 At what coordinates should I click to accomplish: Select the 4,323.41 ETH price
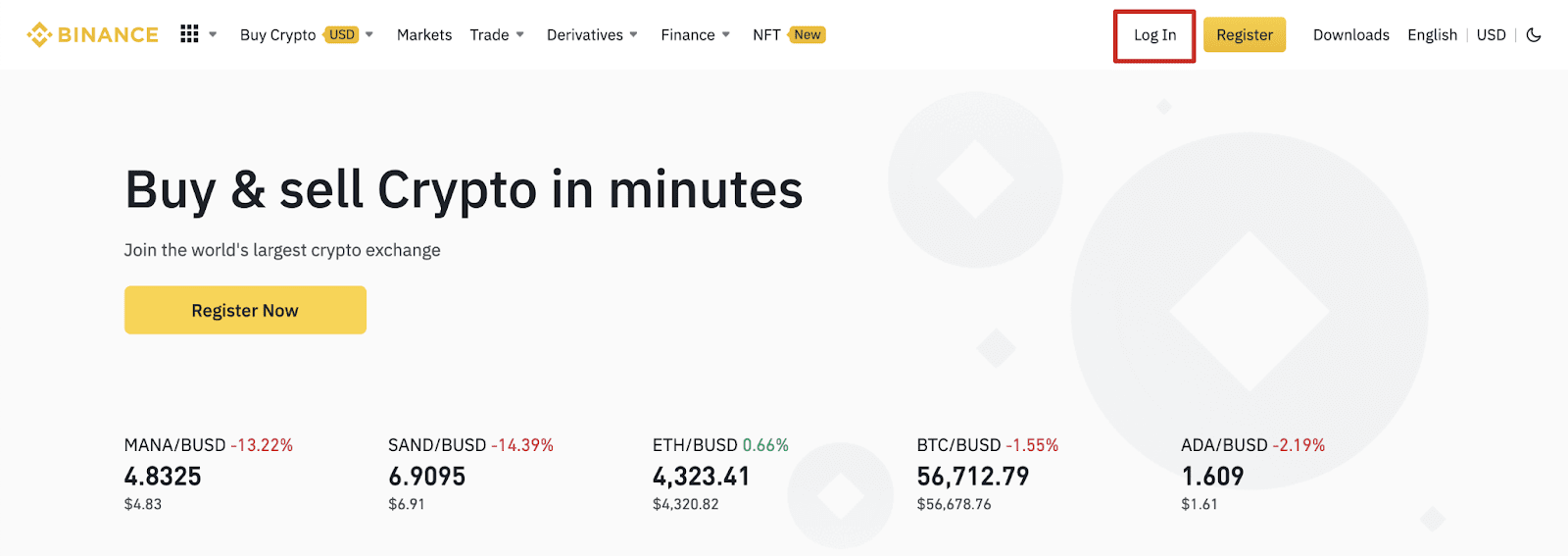coord(702,477)
